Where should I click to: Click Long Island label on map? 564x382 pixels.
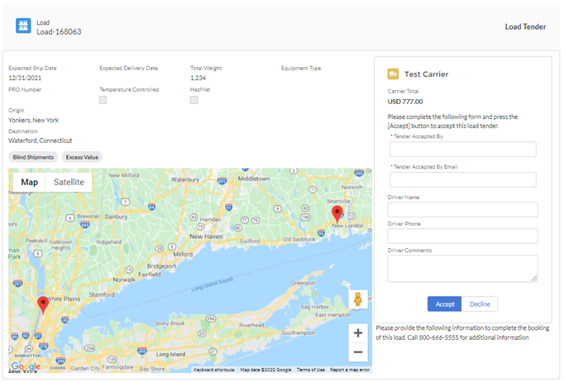tap(170, 354)
